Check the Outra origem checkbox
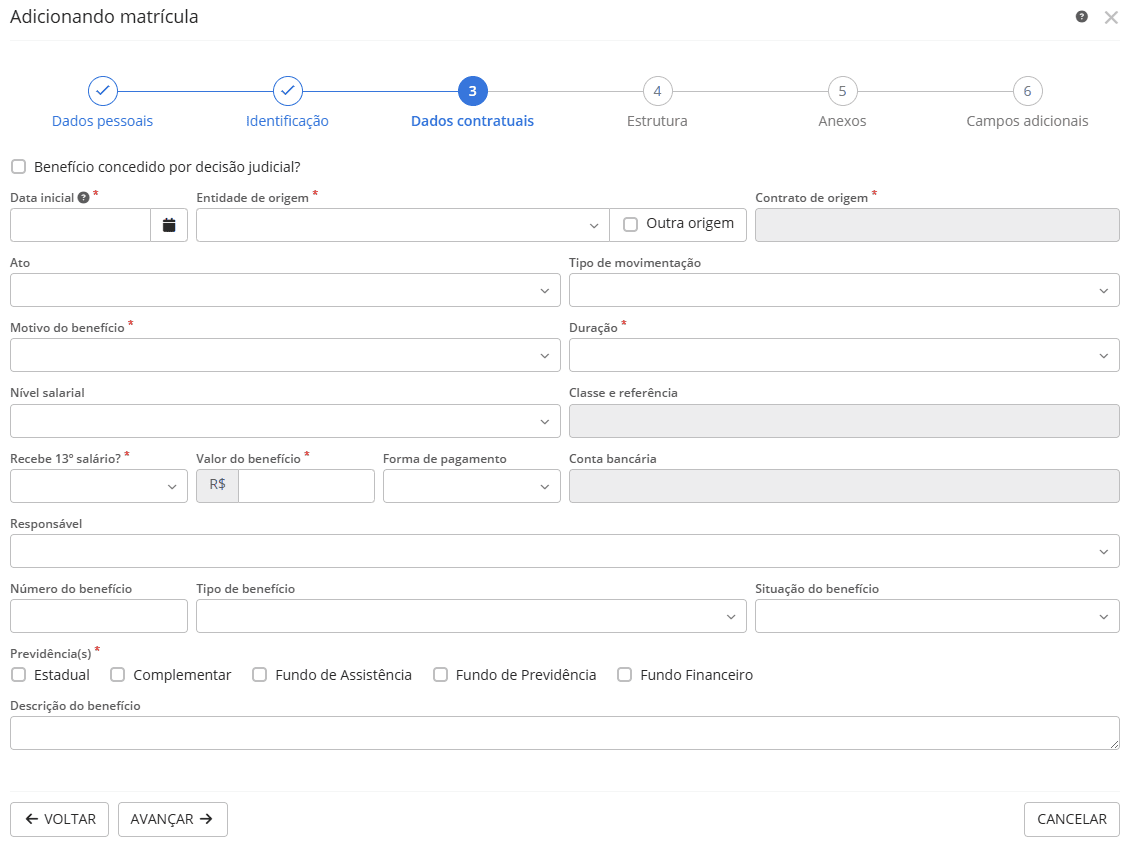Viewport: 1132px width, 842px height. click(630, 224)
